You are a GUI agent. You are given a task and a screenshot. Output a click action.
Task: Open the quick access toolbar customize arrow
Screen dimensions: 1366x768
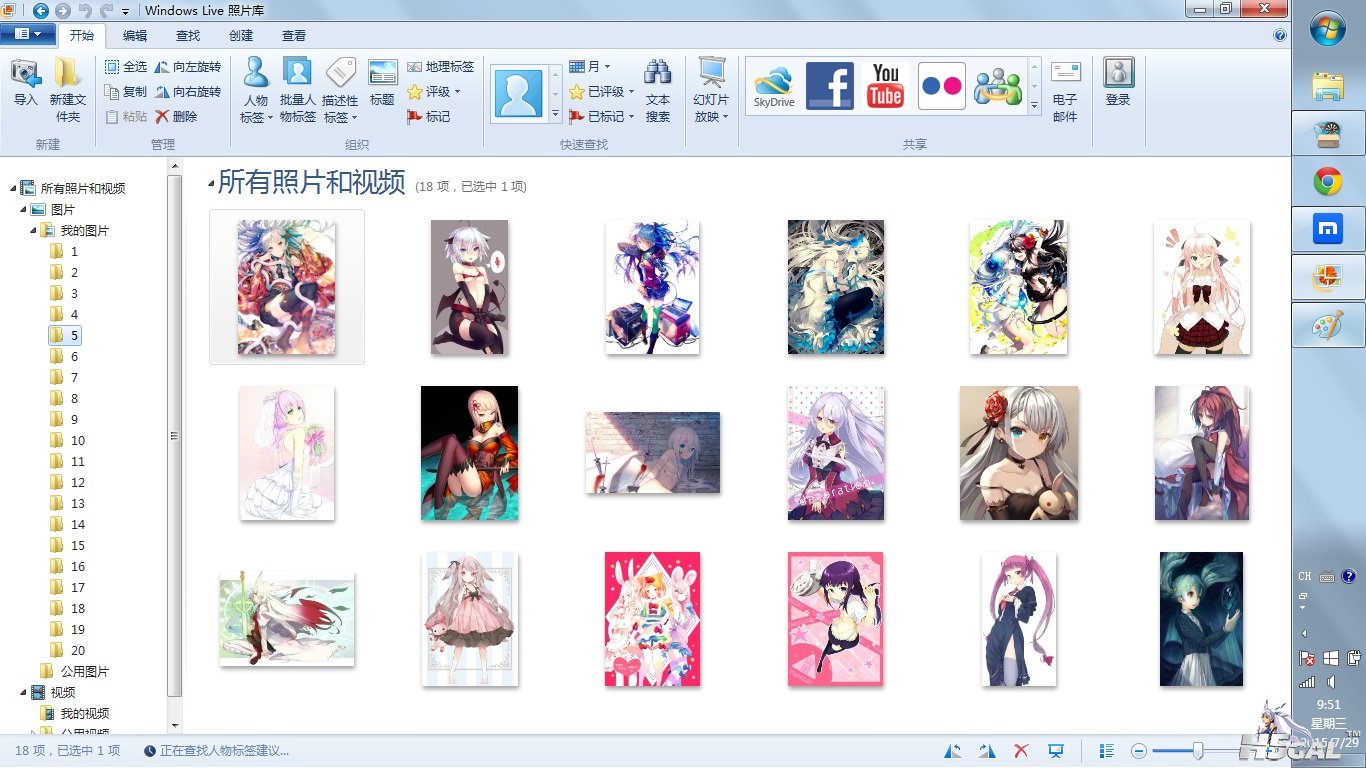tap(126, 11)
